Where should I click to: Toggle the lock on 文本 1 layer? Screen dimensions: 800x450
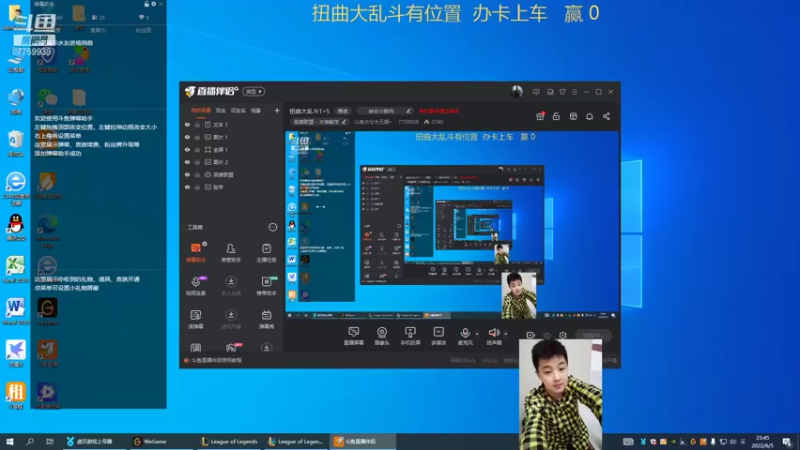(197, 124)
